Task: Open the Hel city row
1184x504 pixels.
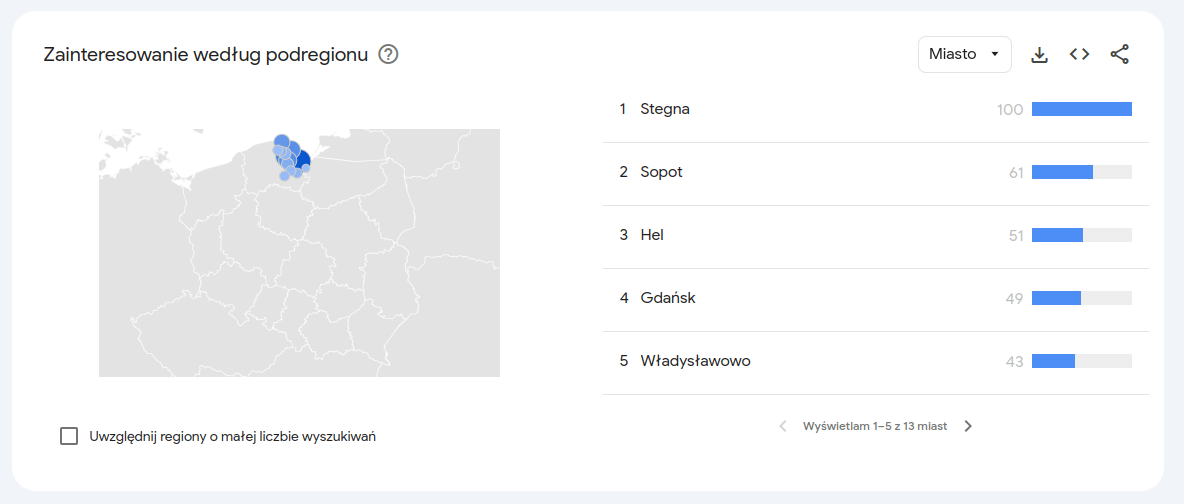Action: [875, 235]
